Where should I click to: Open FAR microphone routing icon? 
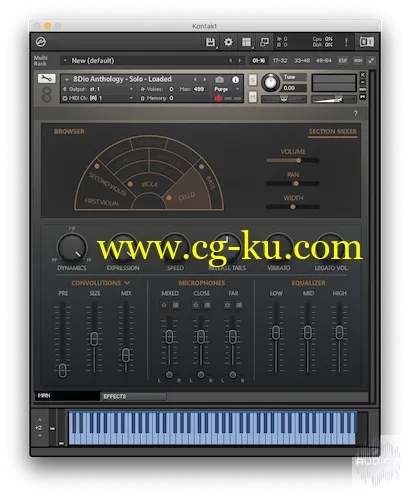click(239, 305)
